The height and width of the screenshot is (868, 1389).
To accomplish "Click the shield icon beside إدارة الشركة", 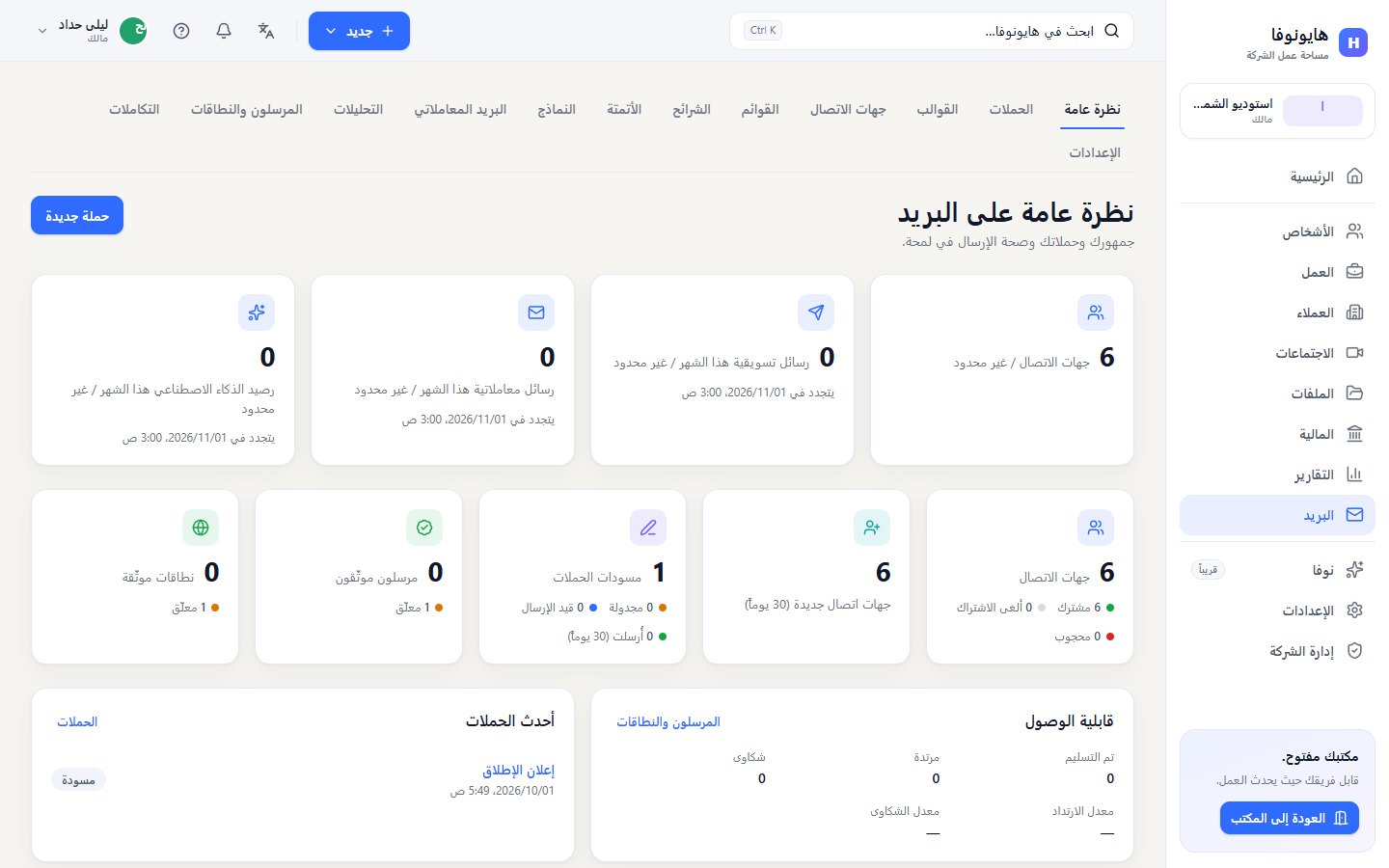I will click(1354, 651).
